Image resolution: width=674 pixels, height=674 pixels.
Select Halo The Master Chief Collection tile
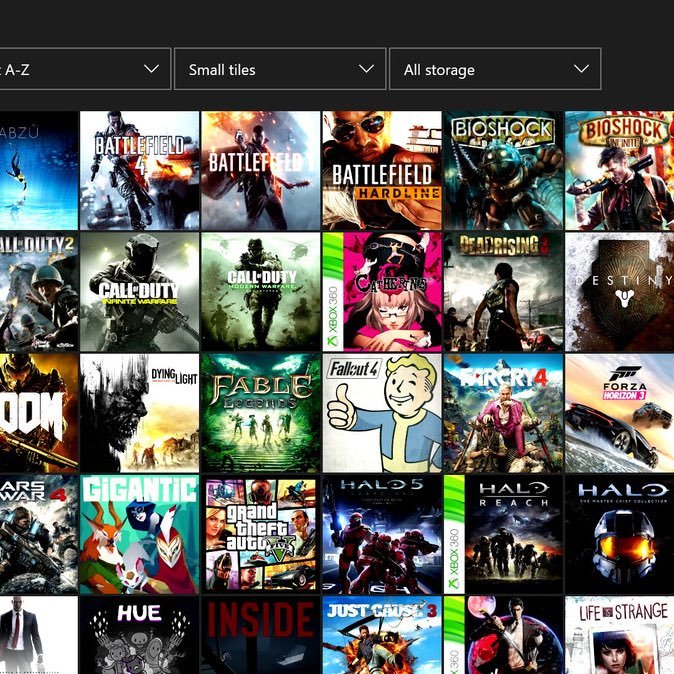[619, 534]
